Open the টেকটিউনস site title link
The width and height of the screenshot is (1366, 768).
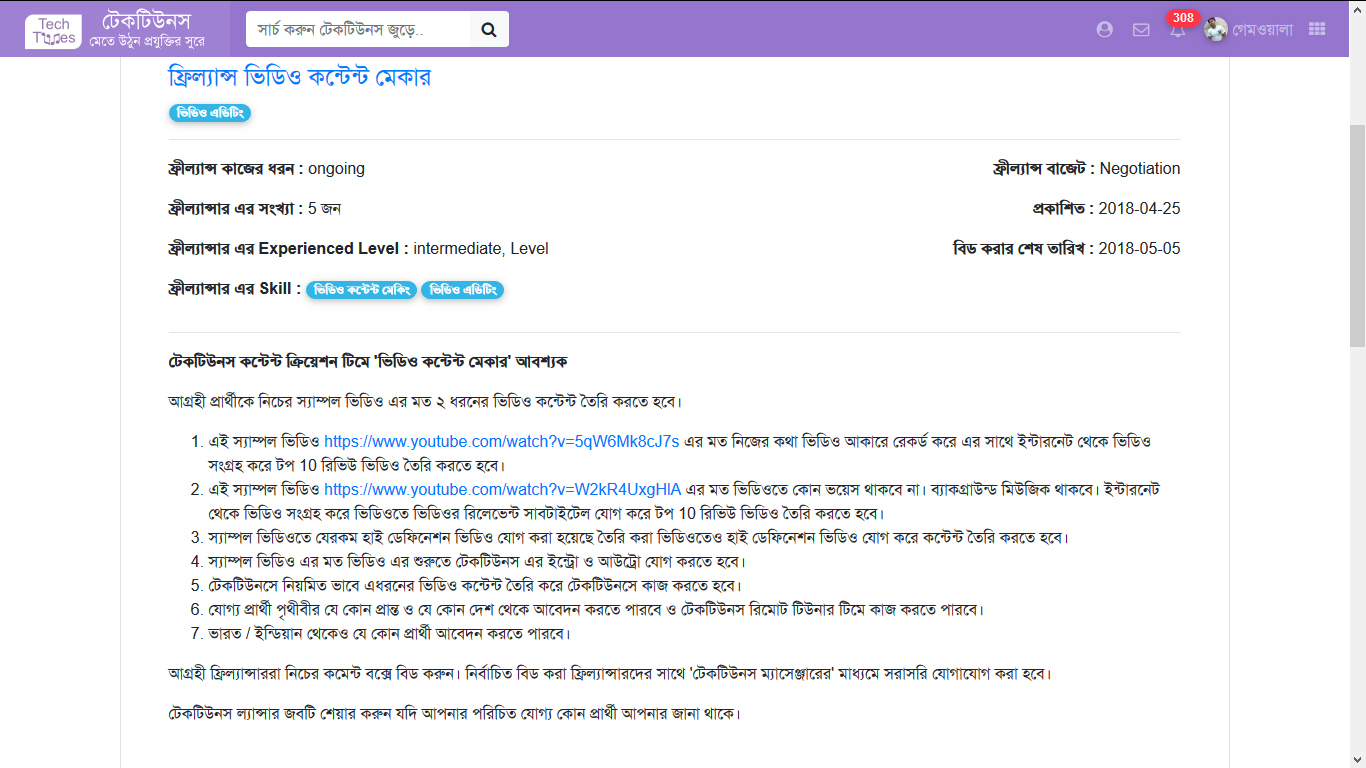[x=147, y=21]
